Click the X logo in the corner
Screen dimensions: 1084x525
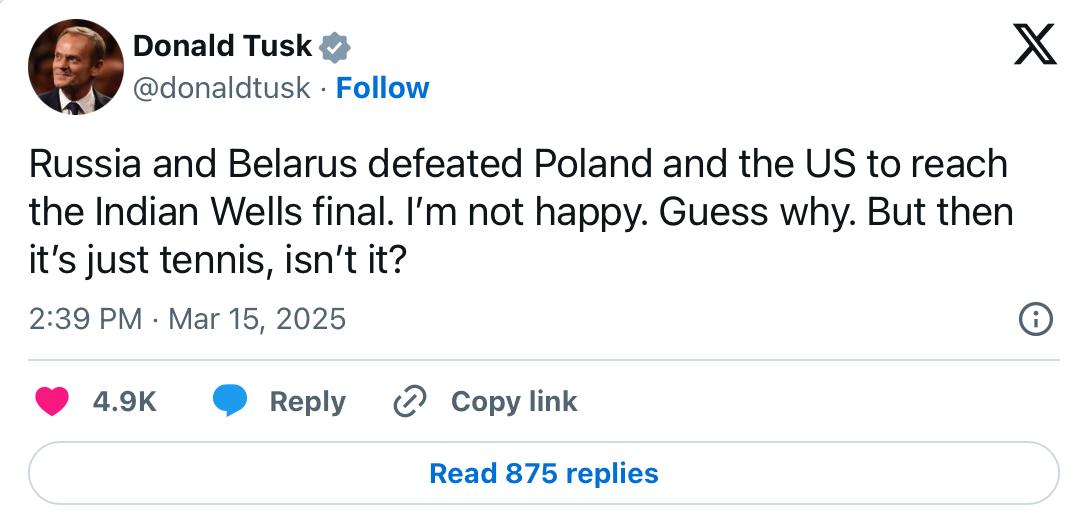click(1035, 44)
